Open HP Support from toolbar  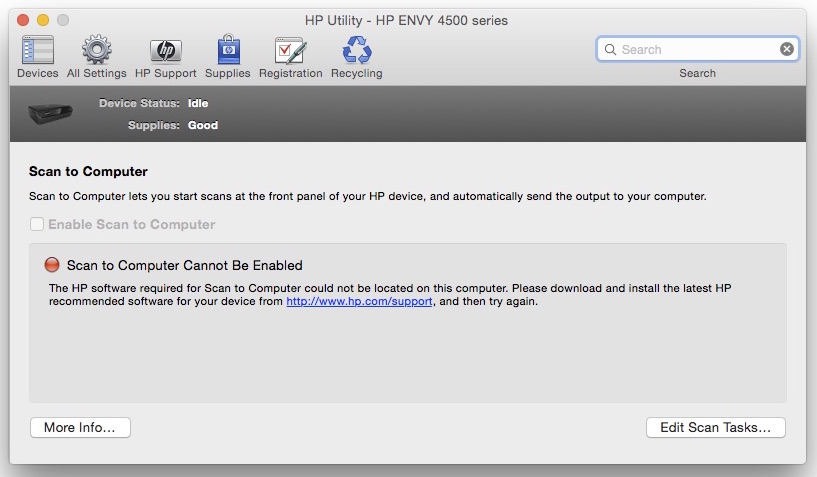(x=165, y=50)
